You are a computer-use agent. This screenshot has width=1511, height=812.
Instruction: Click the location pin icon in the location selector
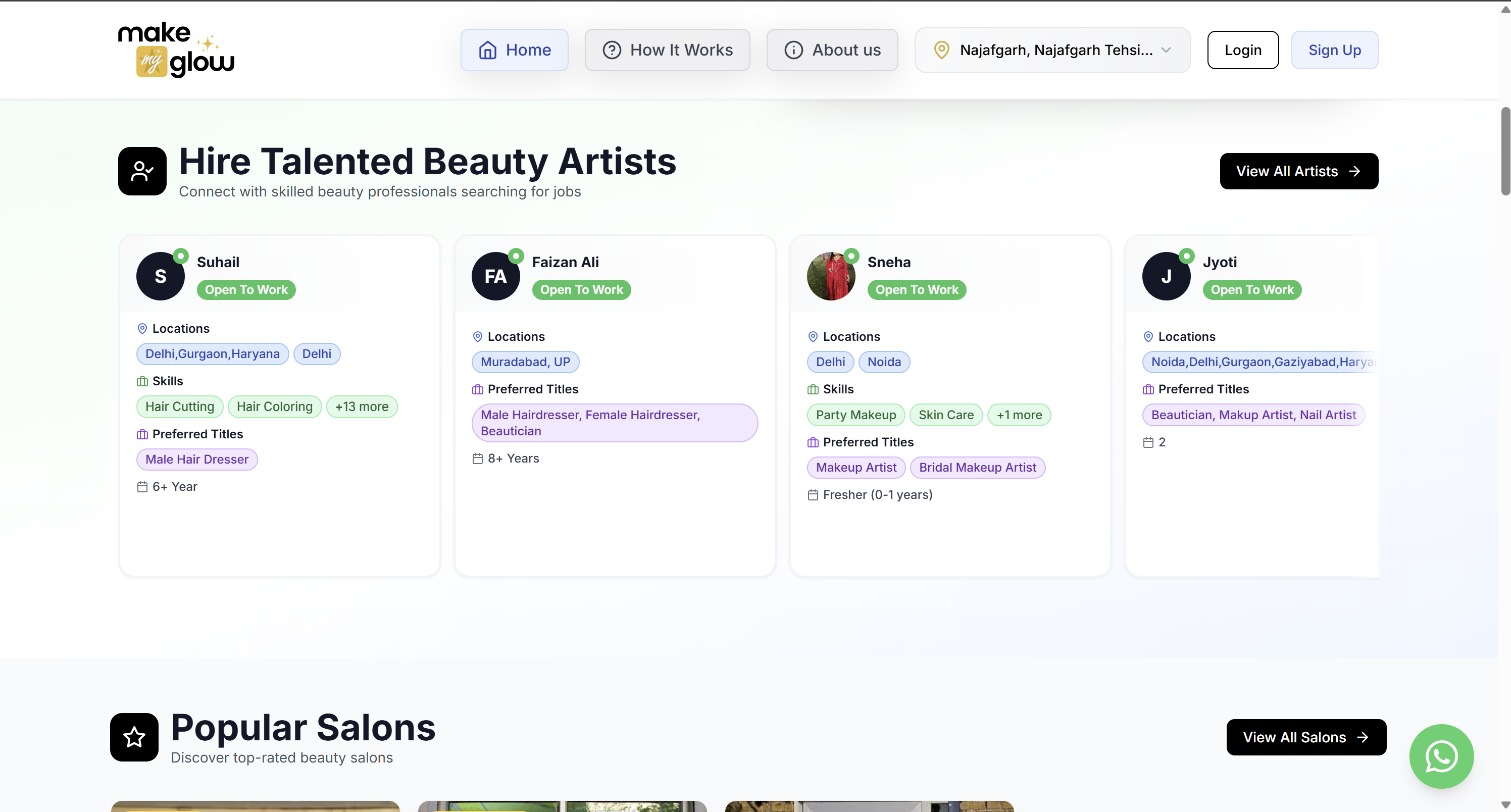941,50
